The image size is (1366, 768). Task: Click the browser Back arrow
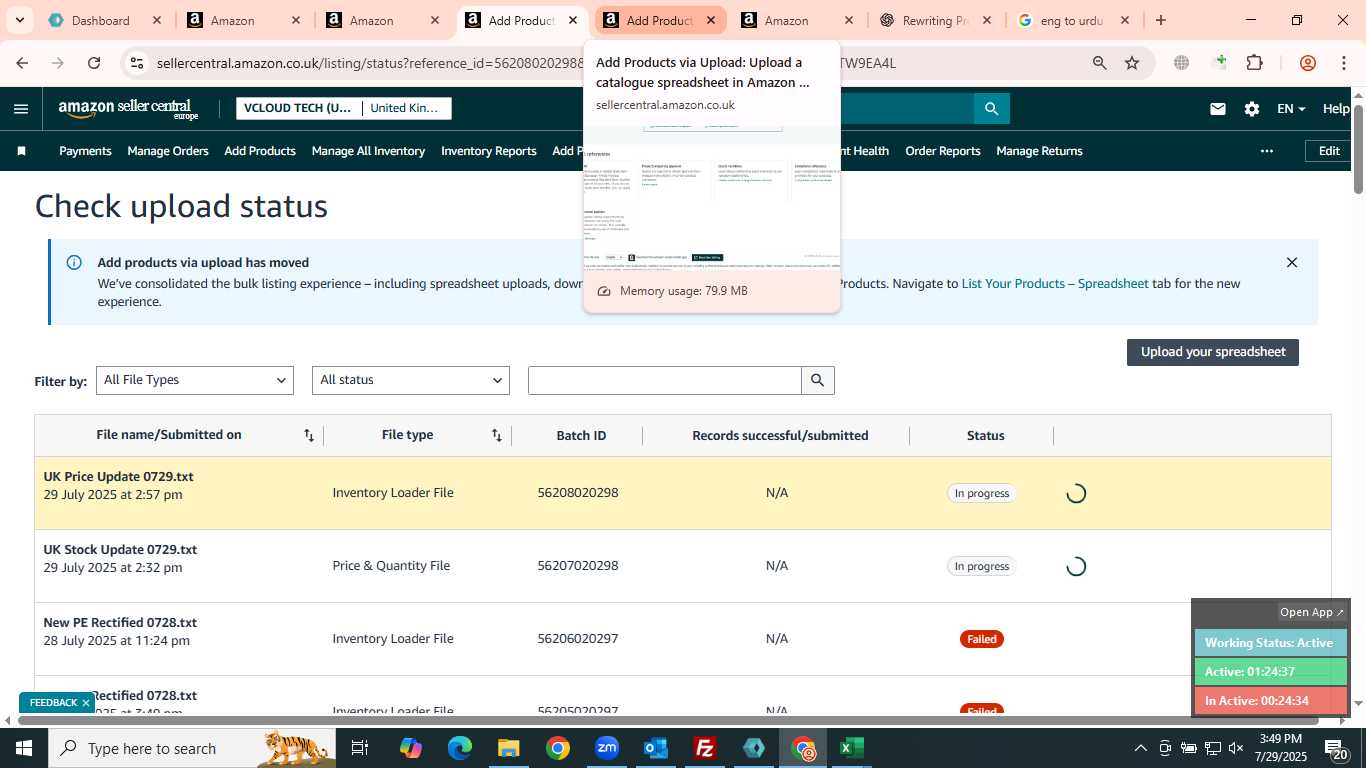click(22, 63)
